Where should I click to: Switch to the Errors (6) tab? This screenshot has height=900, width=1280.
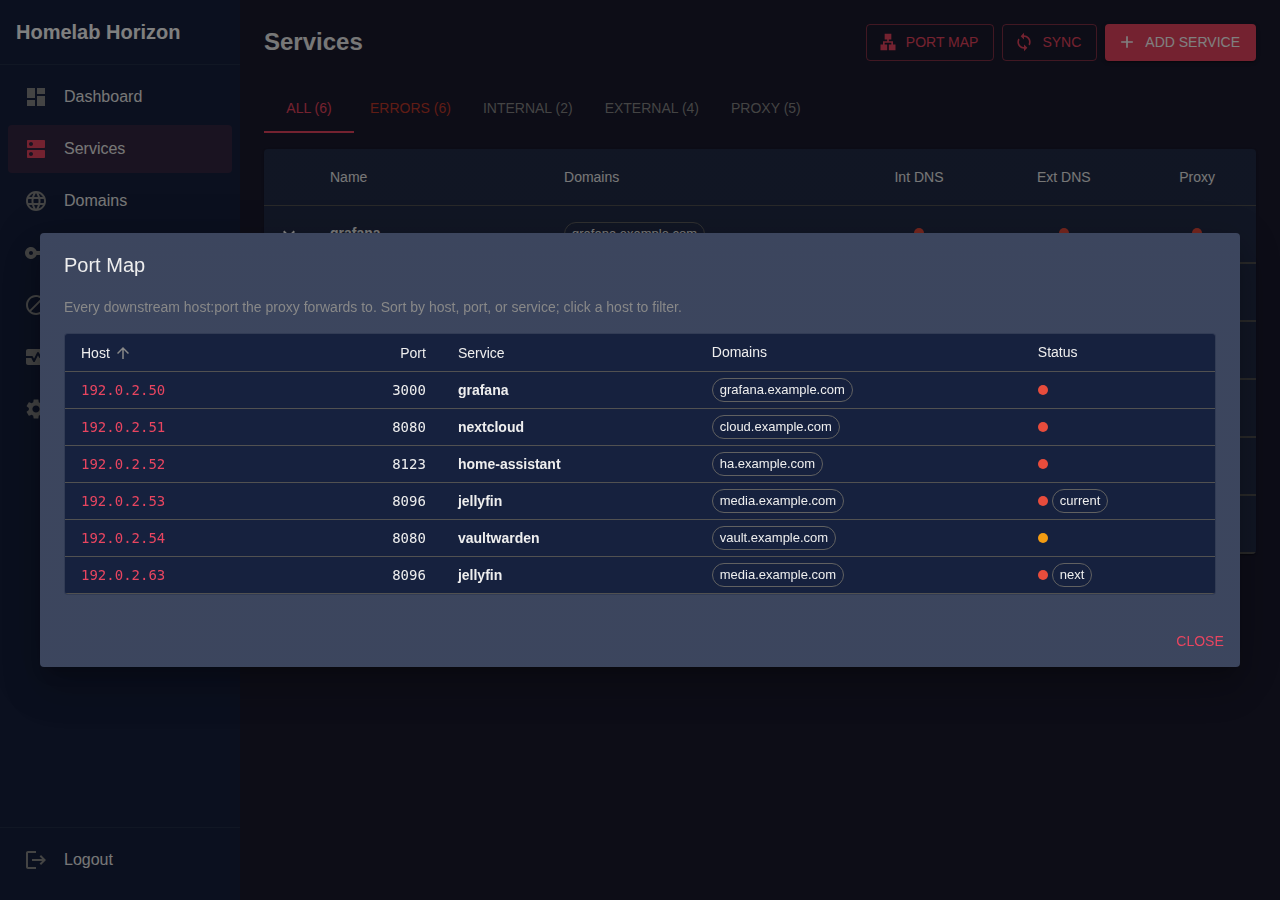point(410,108)
